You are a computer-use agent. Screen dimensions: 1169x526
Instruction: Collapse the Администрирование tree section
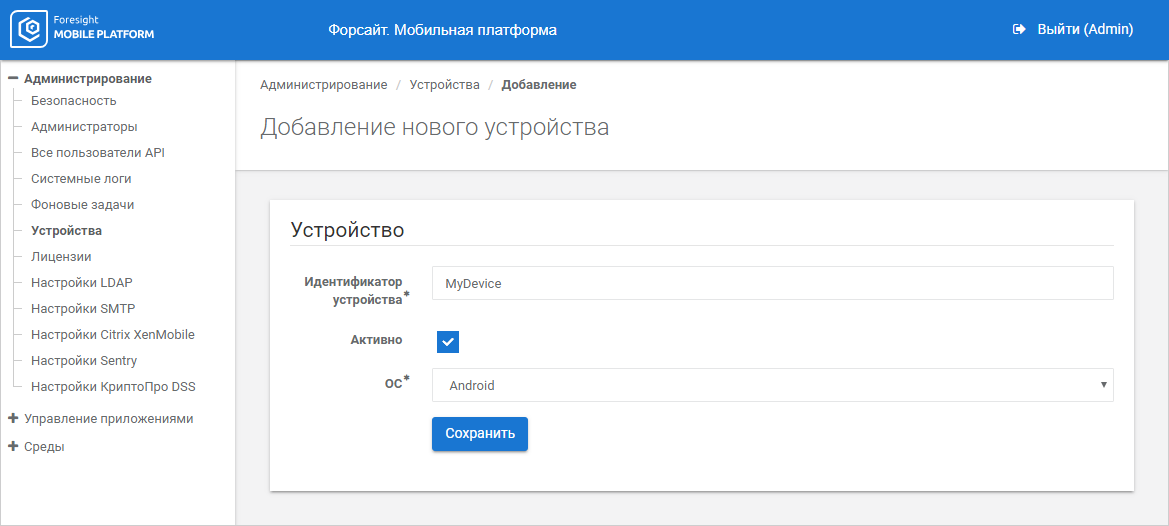13,79
